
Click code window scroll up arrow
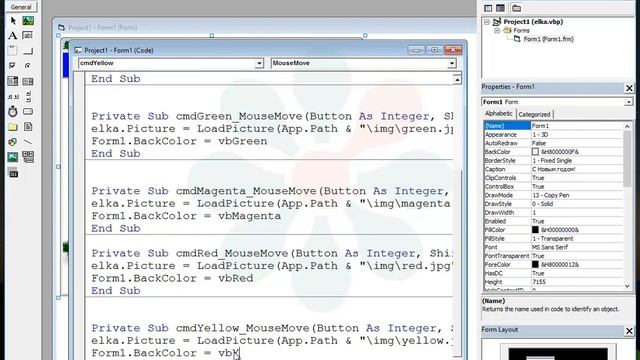point(457,80)
